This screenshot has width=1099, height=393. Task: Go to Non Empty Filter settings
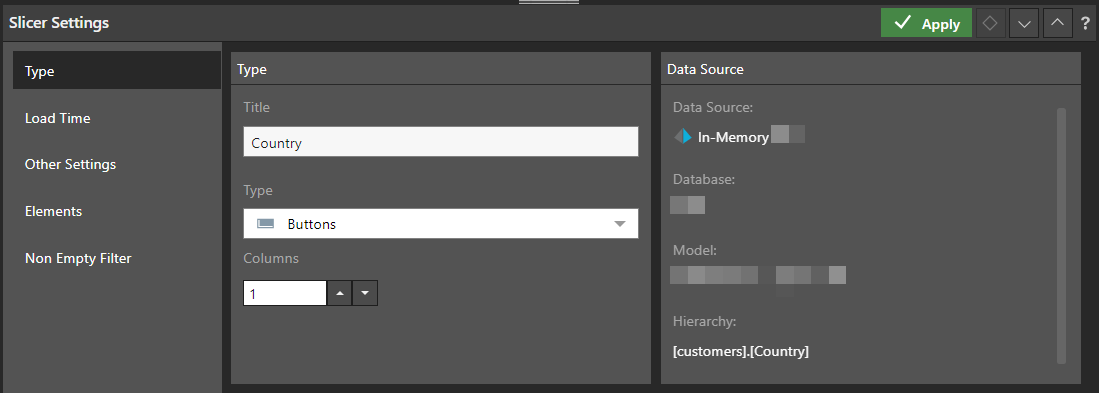point(117,258)
